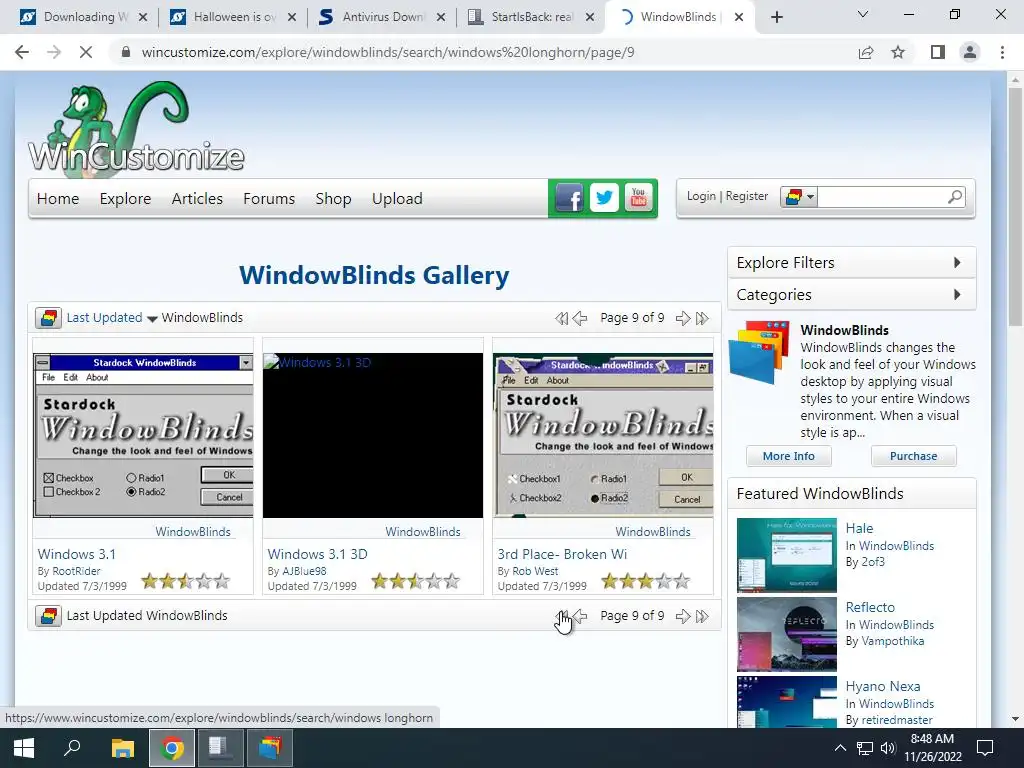Go to previous page using bottom left arrow
Image resolution: width=1024 pixels, height=768 pixels.
579,616
